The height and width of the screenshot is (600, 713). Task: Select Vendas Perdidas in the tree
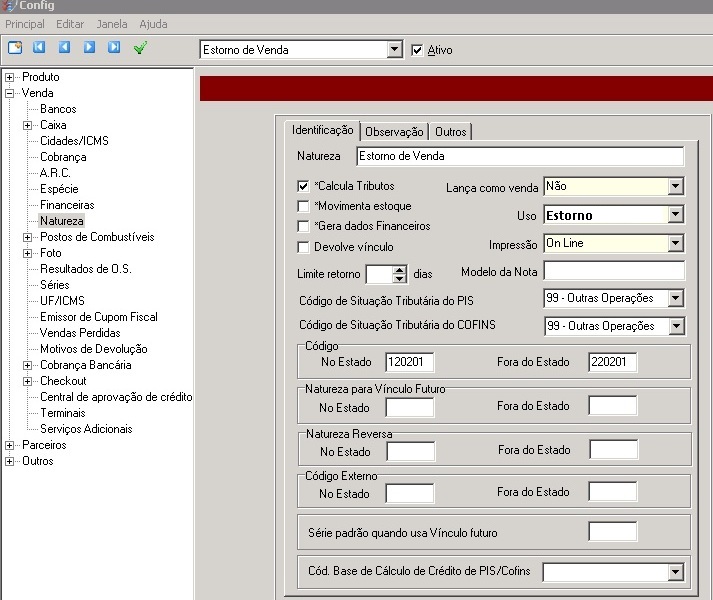point(80,333)
